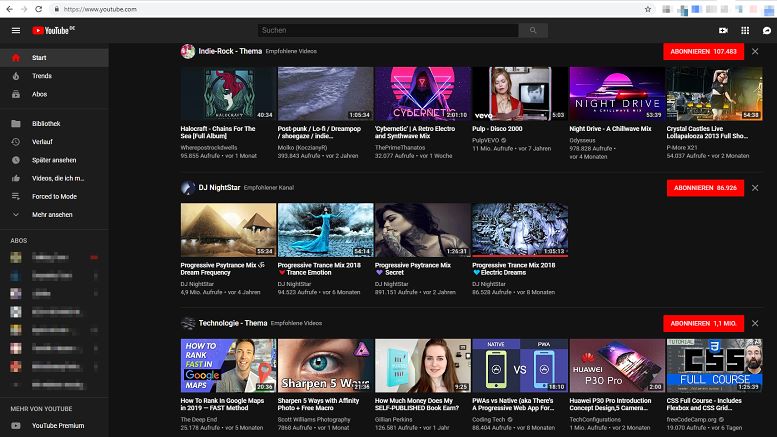777x437 pixels.
Task: Expand Mehr ansehen in sidebar
Action: (x=55, y=215)
